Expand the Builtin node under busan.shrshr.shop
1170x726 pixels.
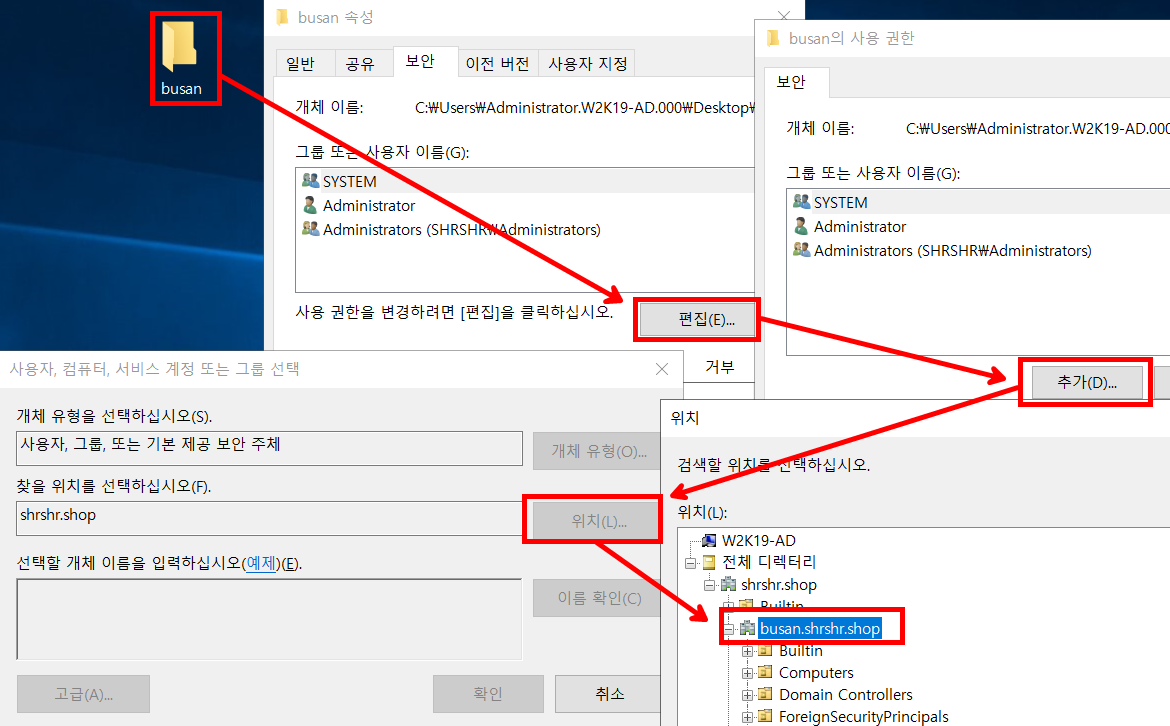[x=748, y=651]
